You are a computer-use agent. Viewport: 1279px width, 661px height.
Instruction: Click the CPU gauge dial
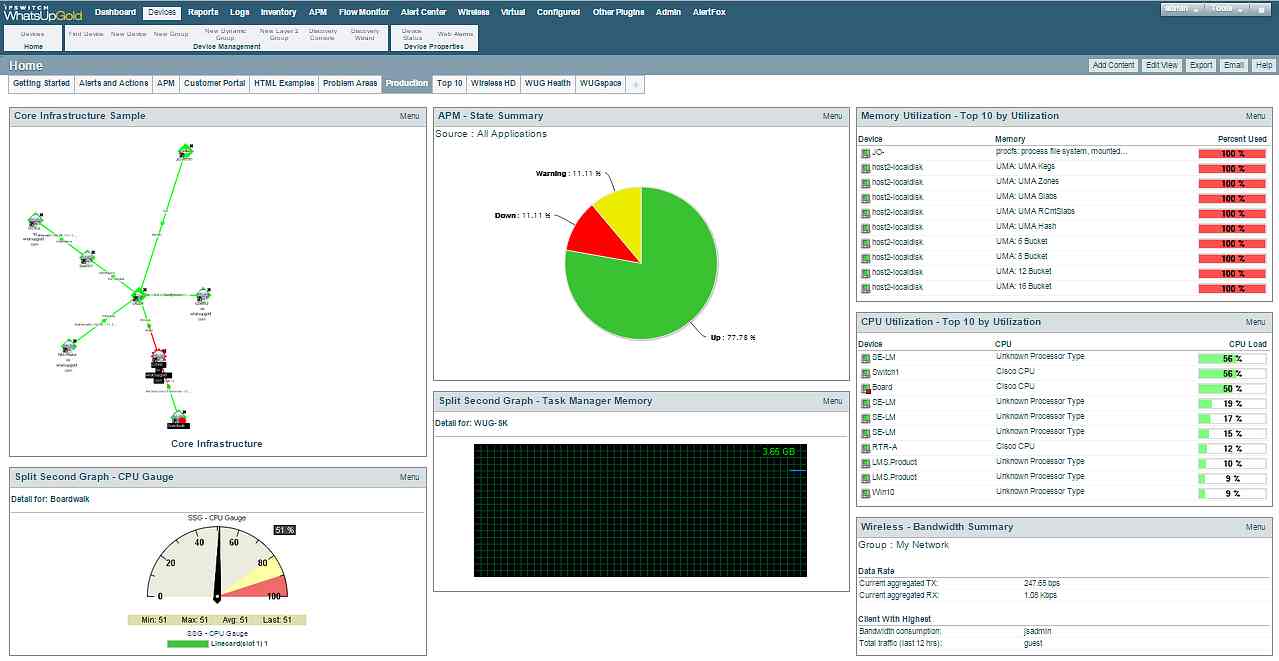coord(217,563)
